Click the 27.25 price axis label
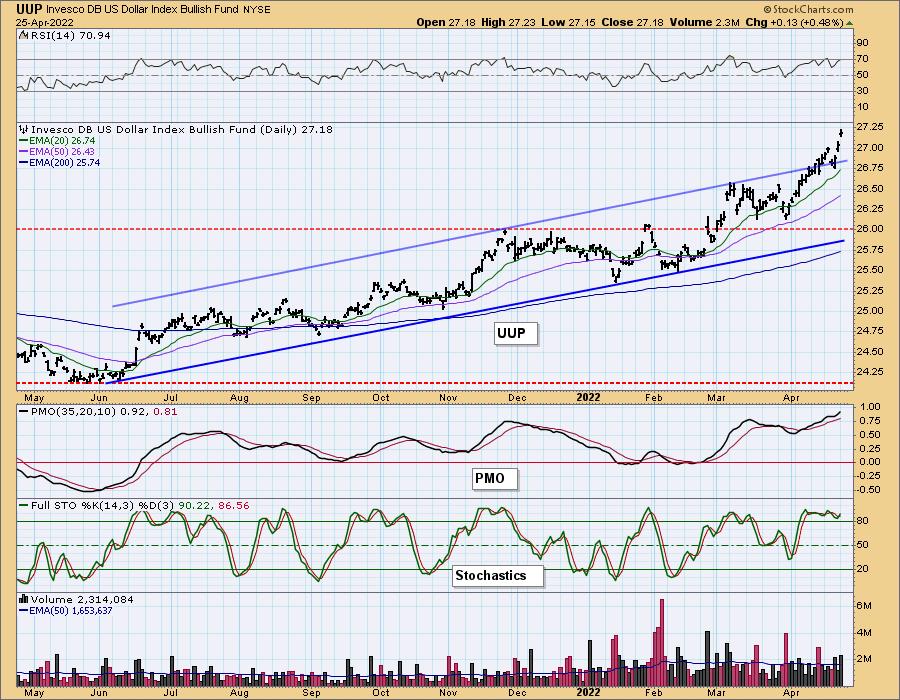 pyautogui.click(x=870, y=126)
